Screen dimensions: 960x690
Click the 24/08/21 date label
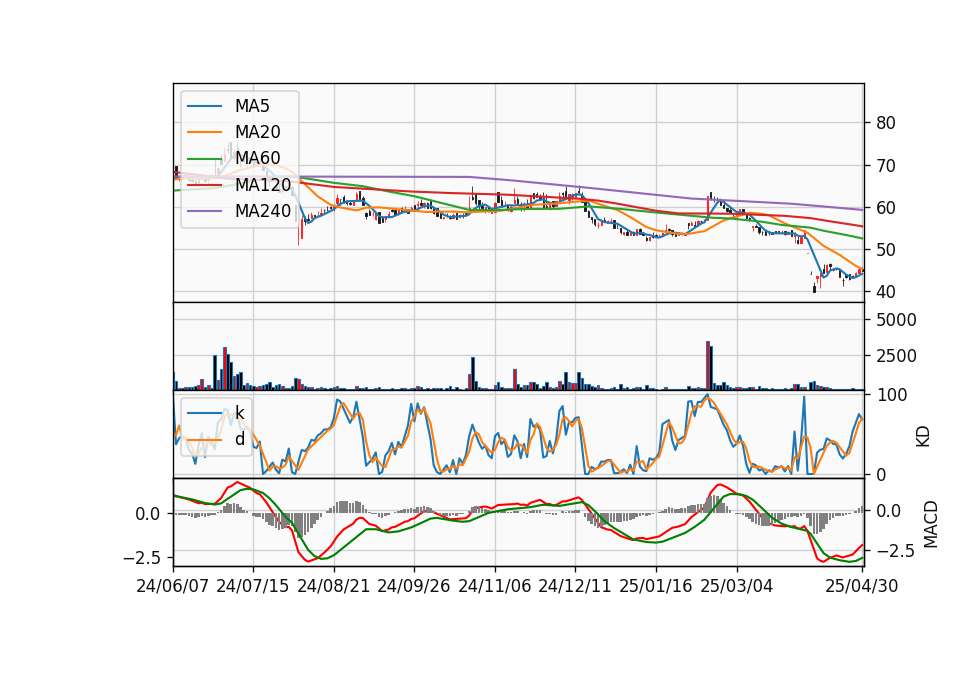click(334, 586)
